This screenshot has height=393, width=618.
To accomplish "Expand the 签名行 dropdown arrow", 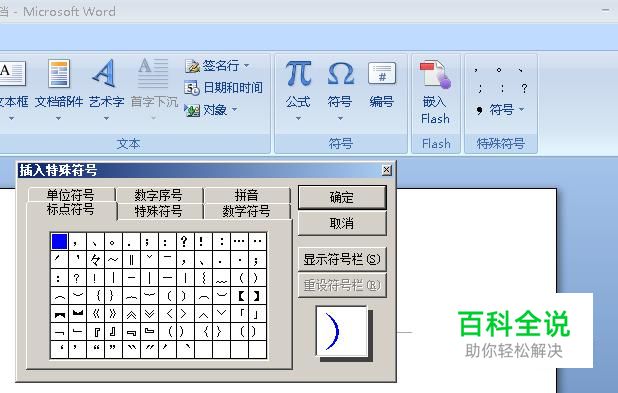I will tap(247, 65).
